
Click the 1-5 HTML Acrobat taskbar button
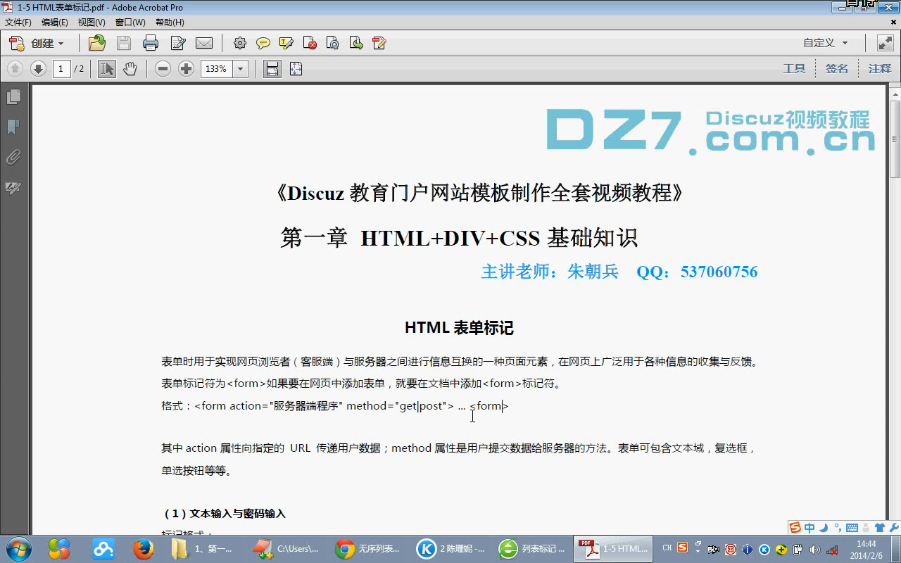point(614,549)
